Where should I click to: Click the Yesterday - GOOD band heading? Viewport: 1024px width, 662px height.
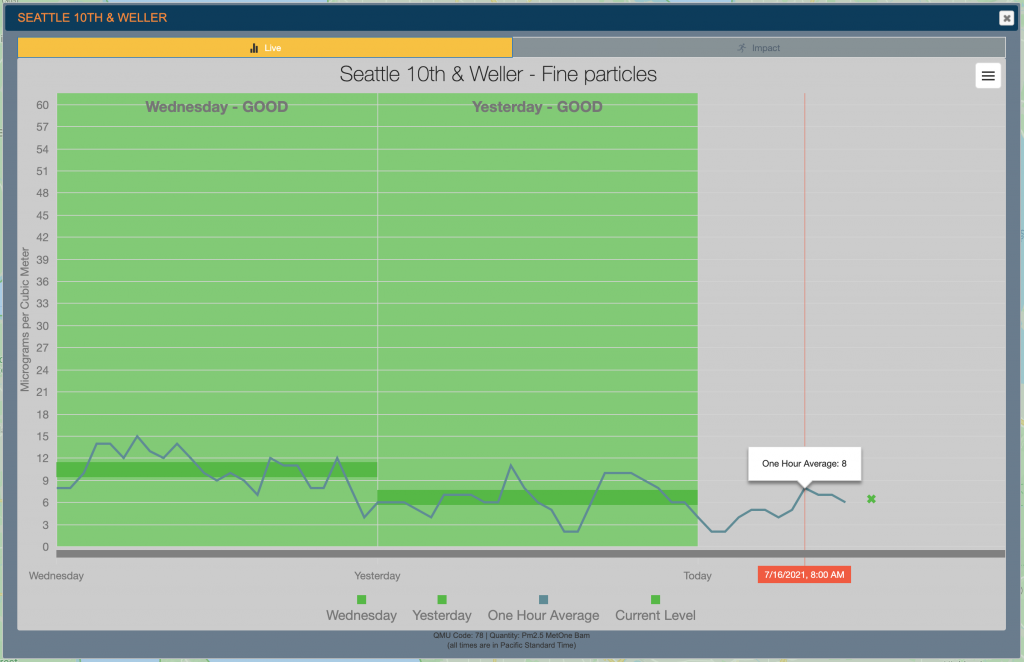tap(537, 107)
